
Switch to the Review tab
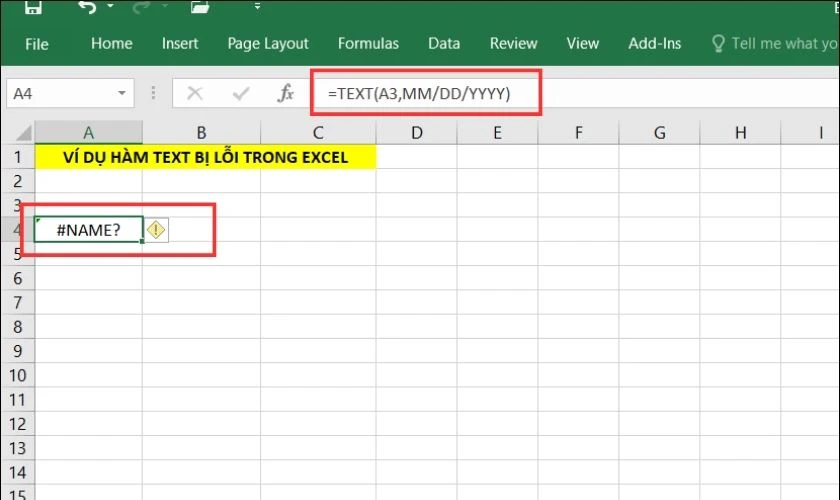(x=513, y=43)
